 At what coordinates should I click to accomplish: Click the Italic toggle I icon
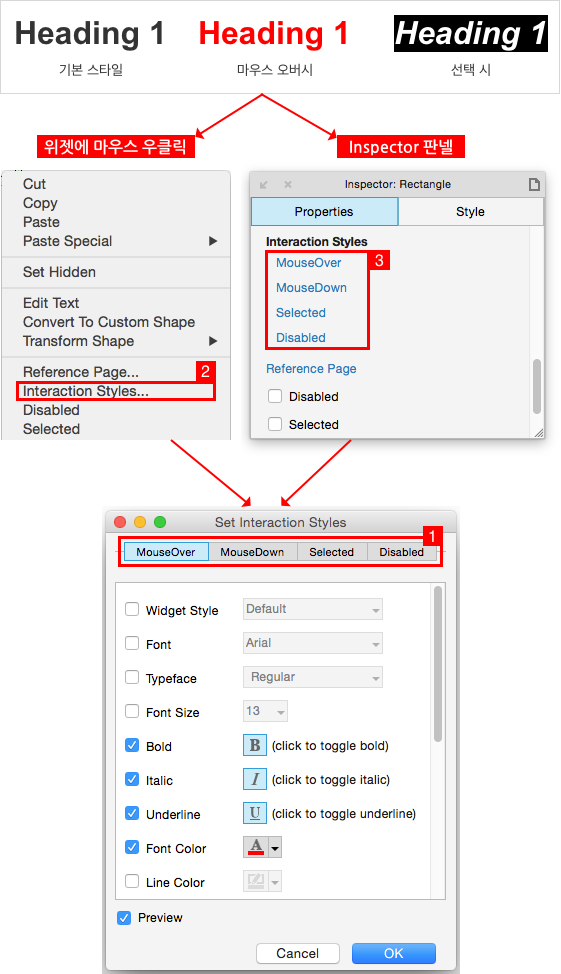(255, 780)
